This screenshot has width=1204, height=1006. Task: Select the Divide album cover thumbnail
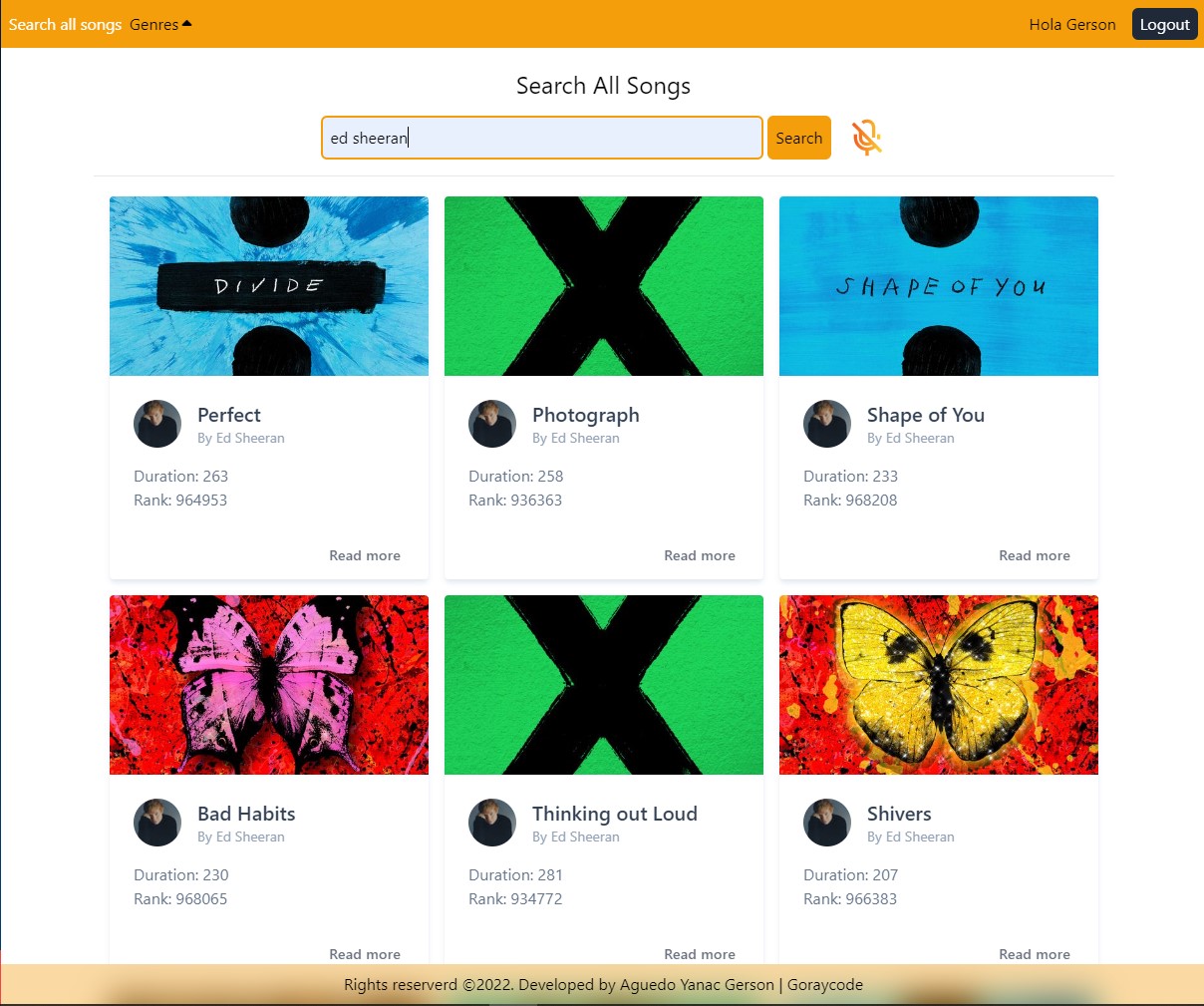click(269, 286)
